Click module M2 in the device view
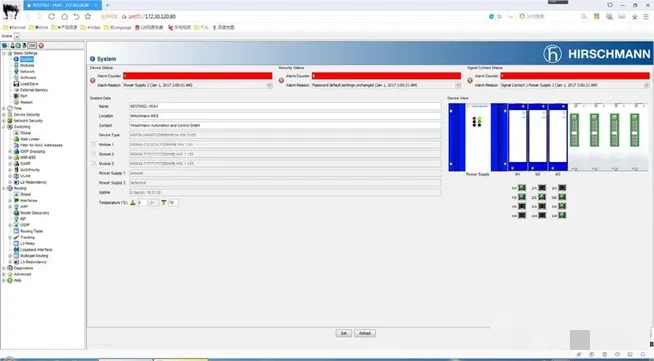 538,137
